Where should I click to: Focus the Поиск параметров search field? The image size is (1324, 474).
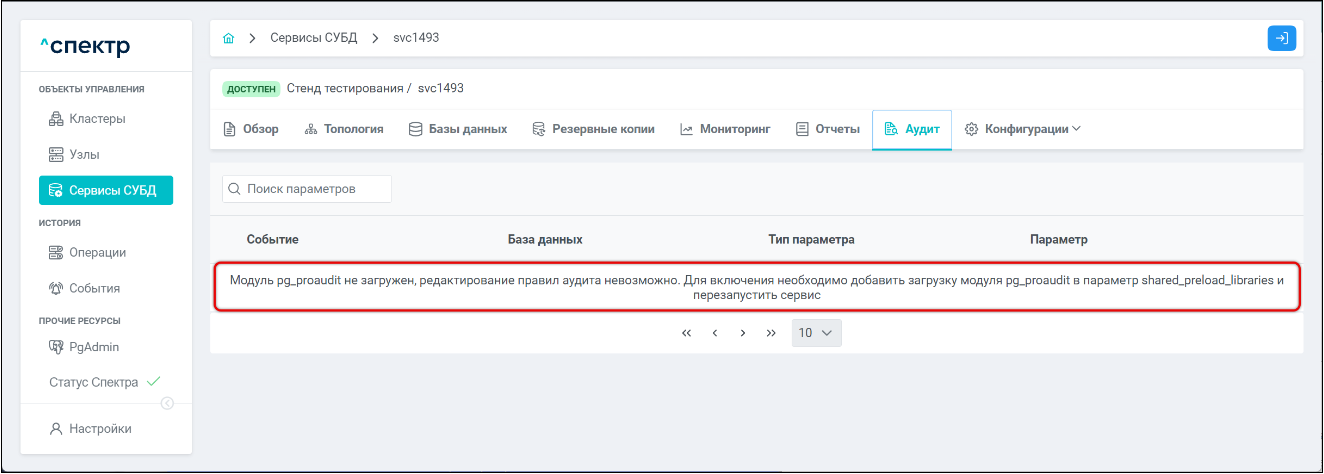click(x=315, y=188)
